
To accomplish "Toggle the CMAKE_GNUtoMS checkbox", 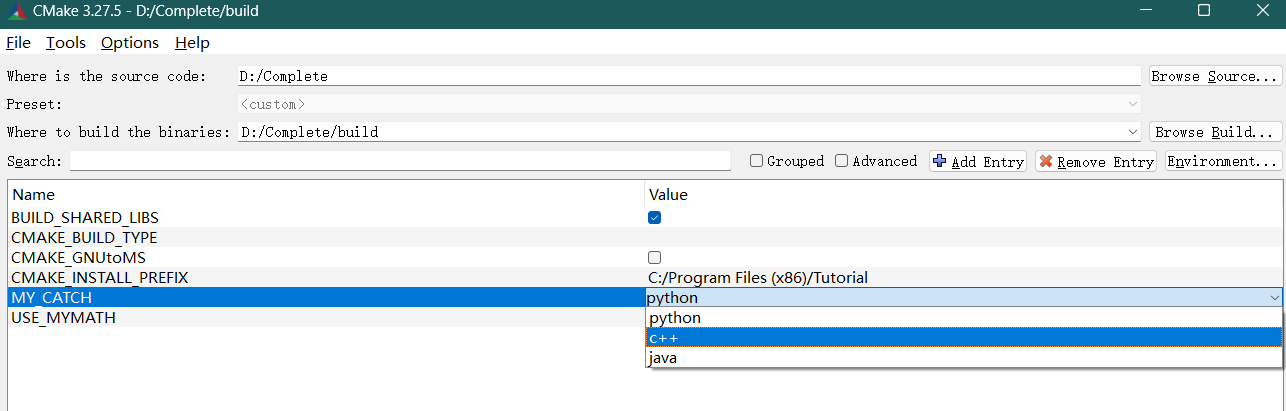I will [x=655, y=257].
